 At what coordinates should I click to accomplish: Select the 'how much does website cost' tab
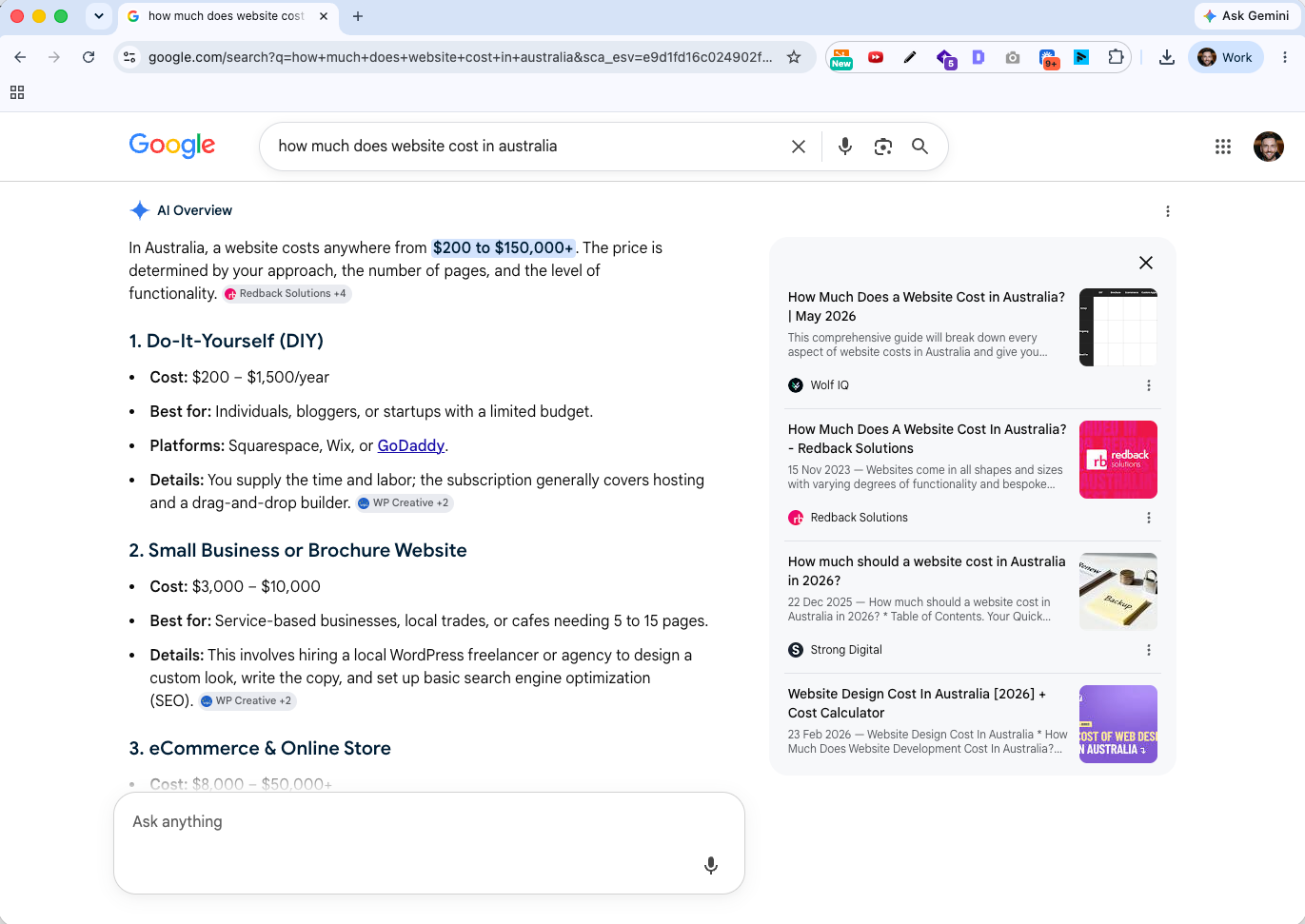[227, 16]
